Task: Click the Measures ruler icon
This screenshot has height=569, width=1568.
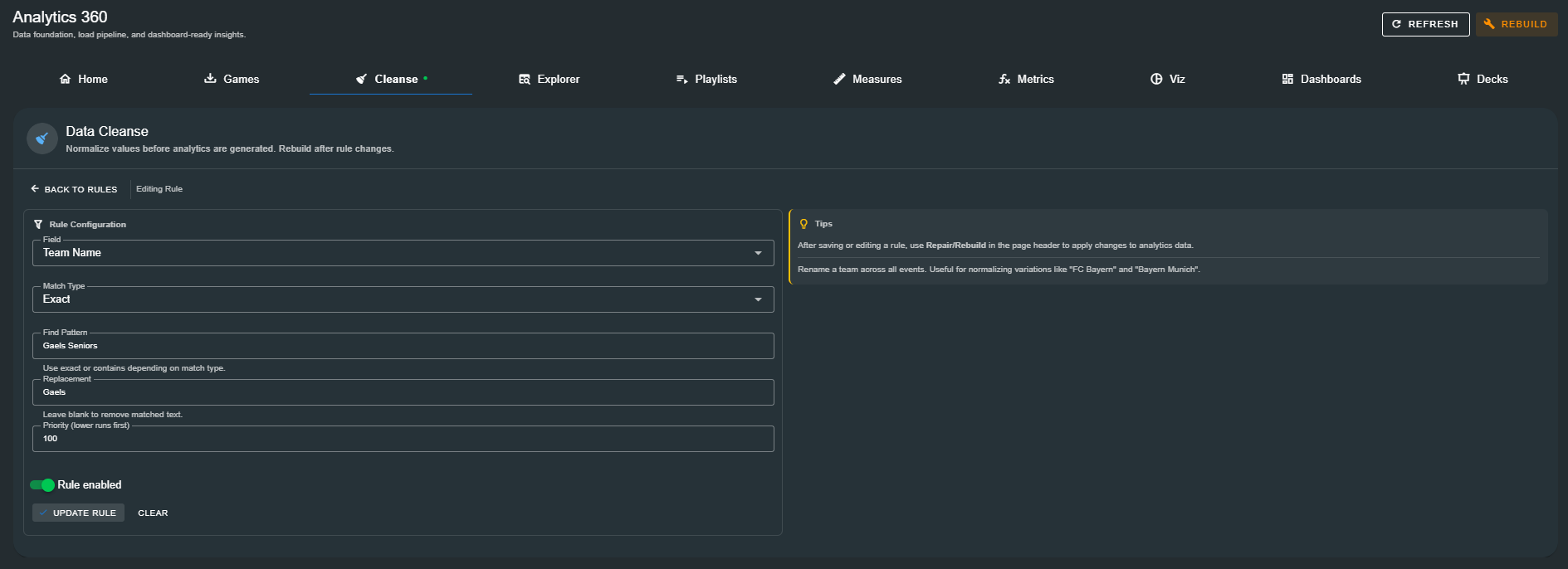Action: click(x=839, y=79)
